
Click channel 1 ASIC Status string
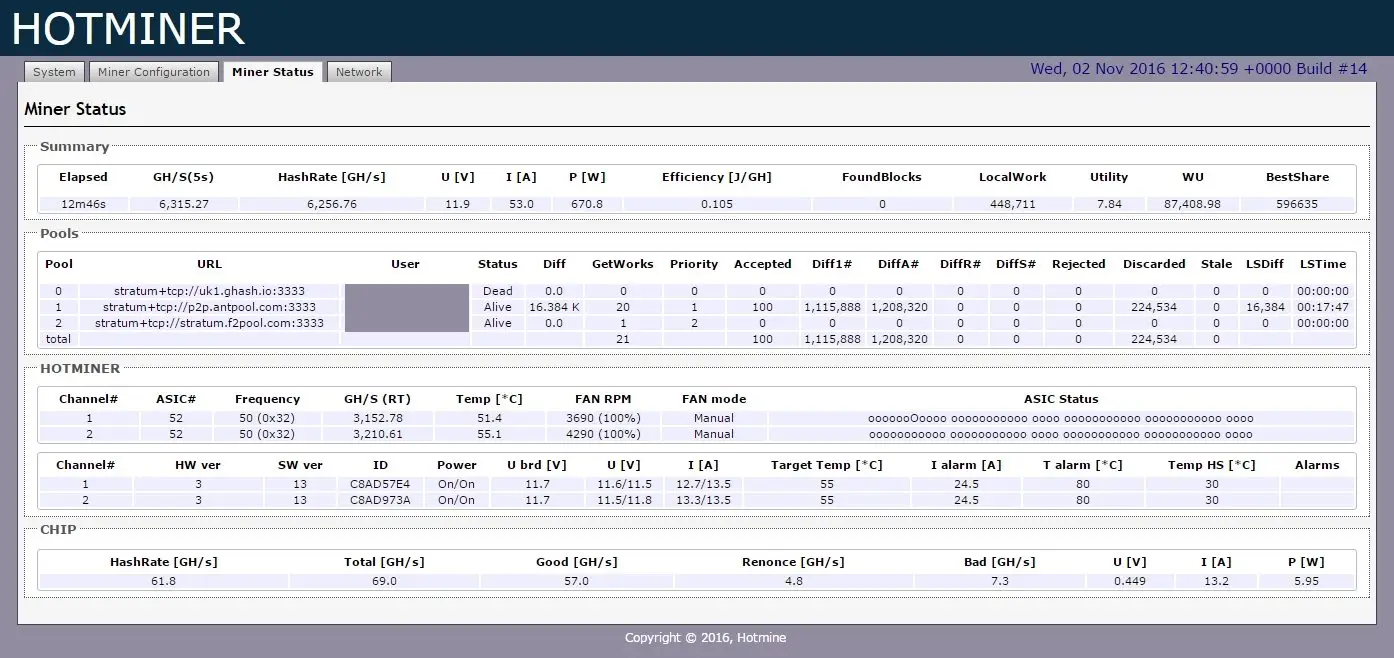(x=1060, y=418)
